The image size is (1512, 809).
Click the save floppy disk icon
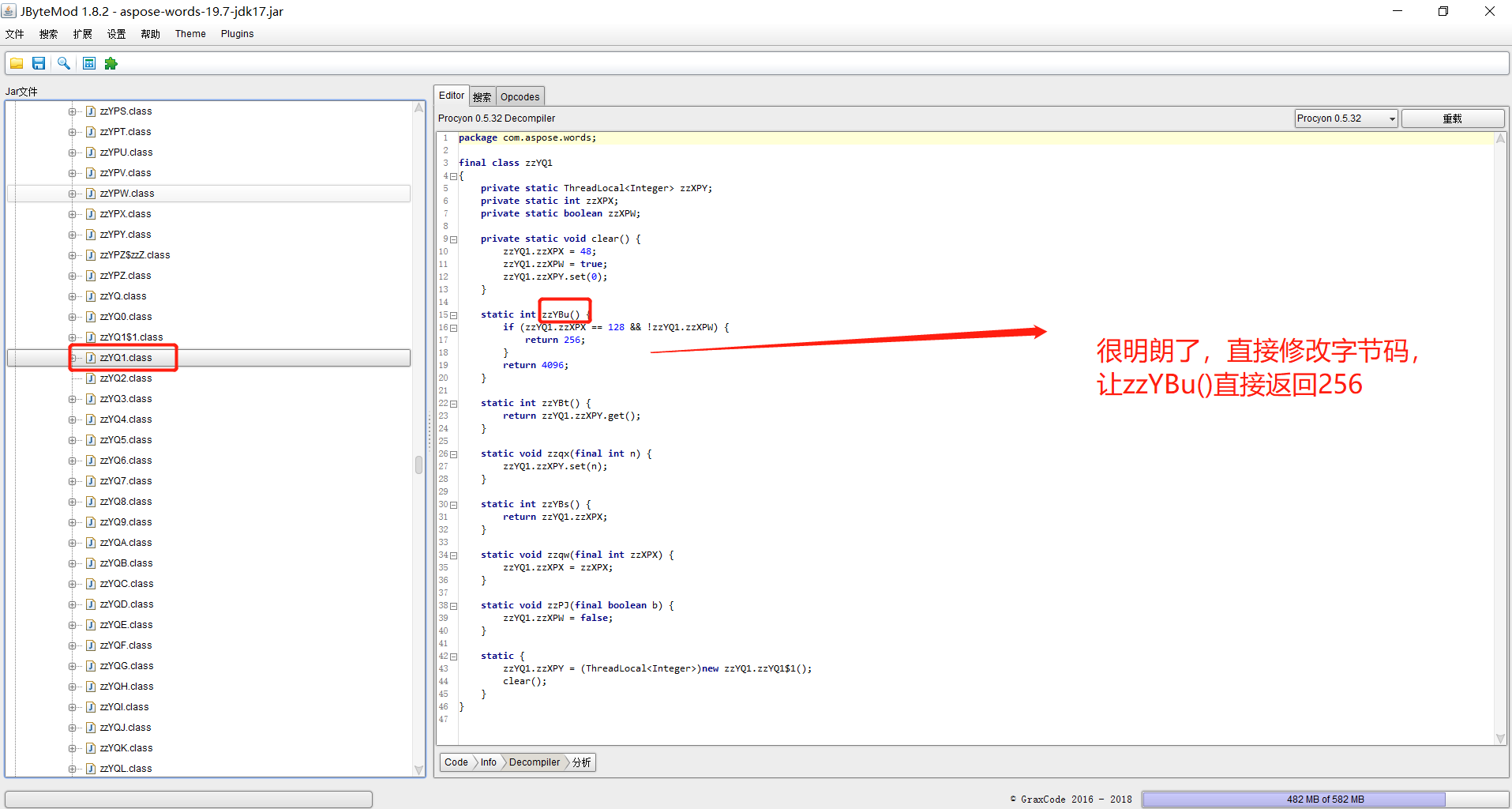39,63
